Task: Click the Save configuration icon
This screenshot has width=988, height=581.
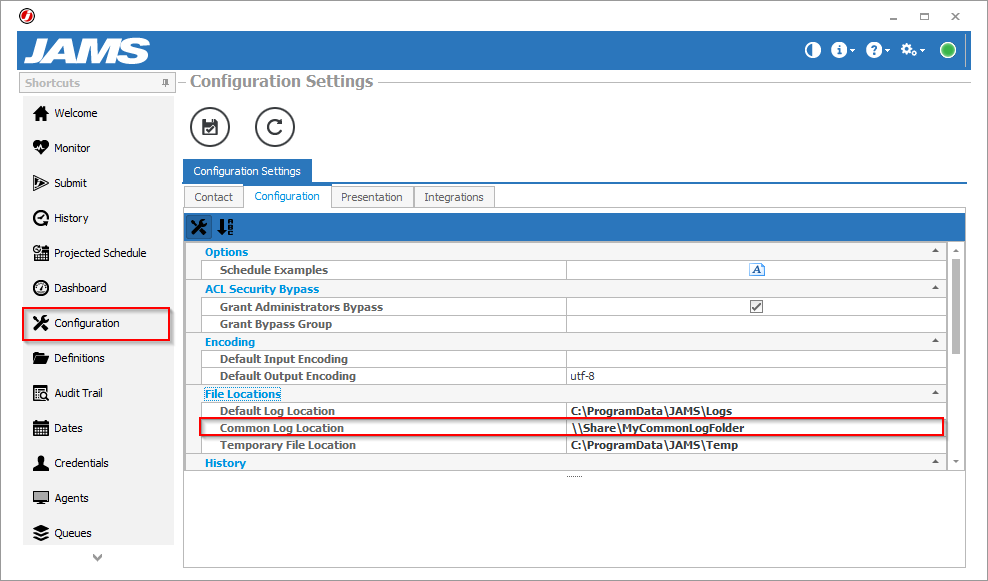Action: pos(210,127)
